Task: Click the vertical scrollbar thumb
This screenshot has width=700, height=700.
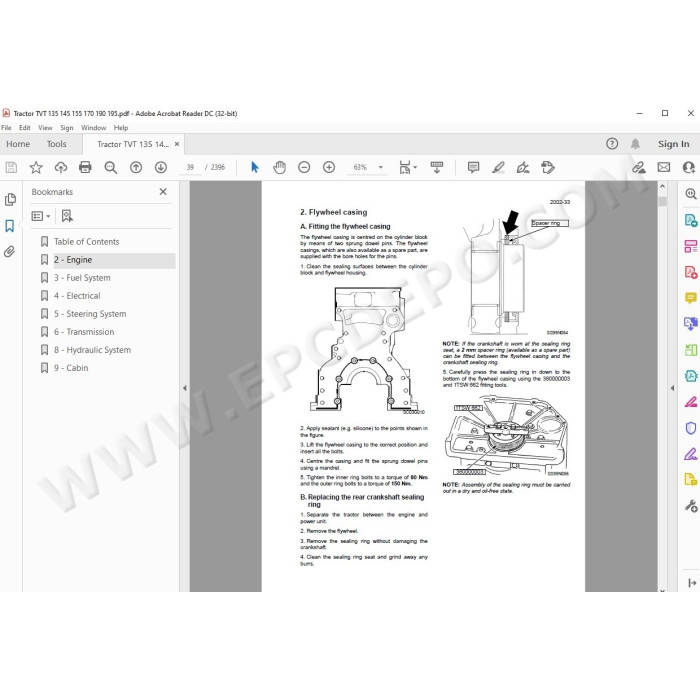Action: click(x=662, y=201)
